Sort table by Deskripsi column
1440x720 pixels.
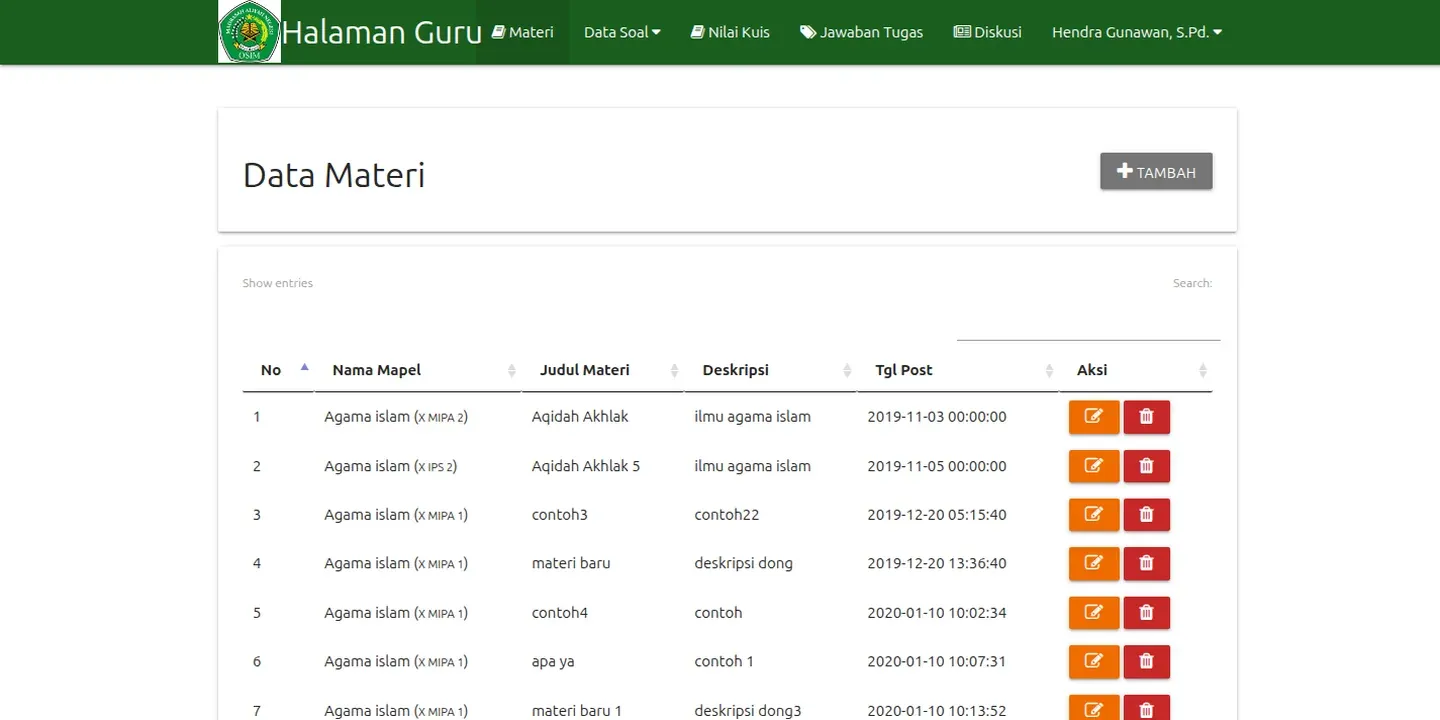(770, 370)
